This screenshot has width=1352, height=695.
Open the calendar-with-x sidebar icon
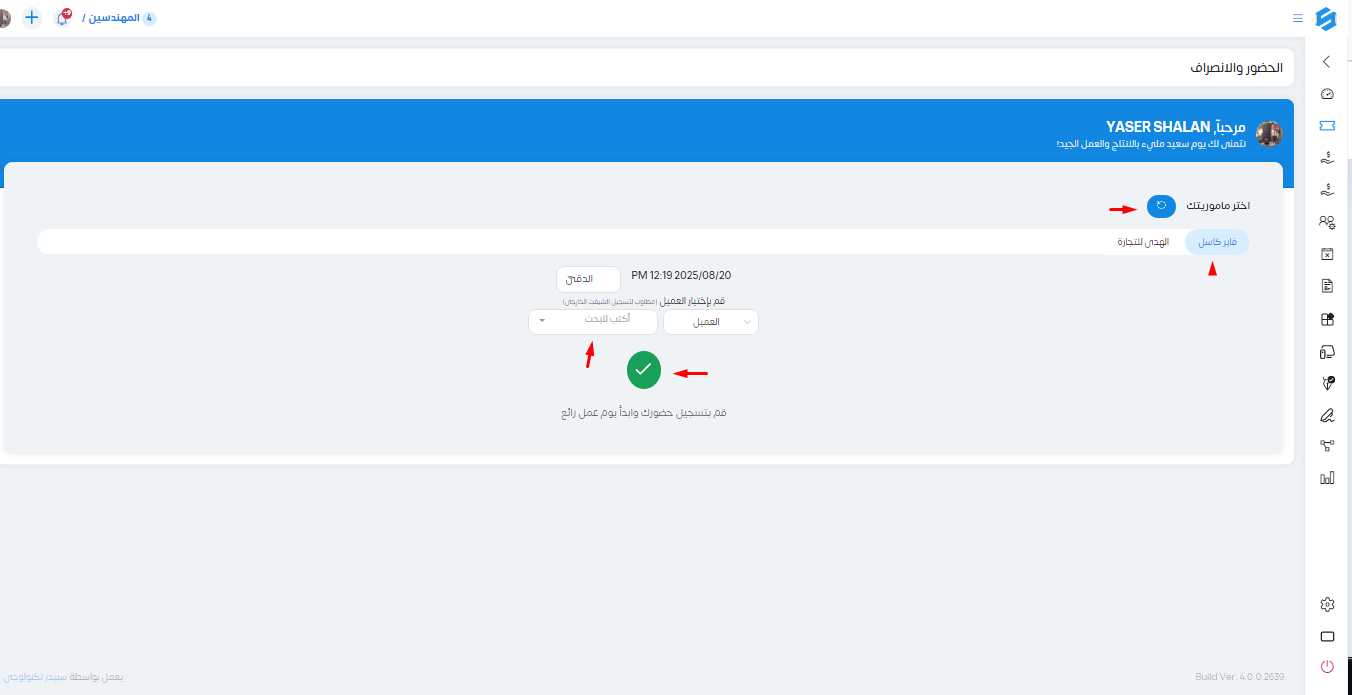pyautogui.click(x=1327, y=254)
